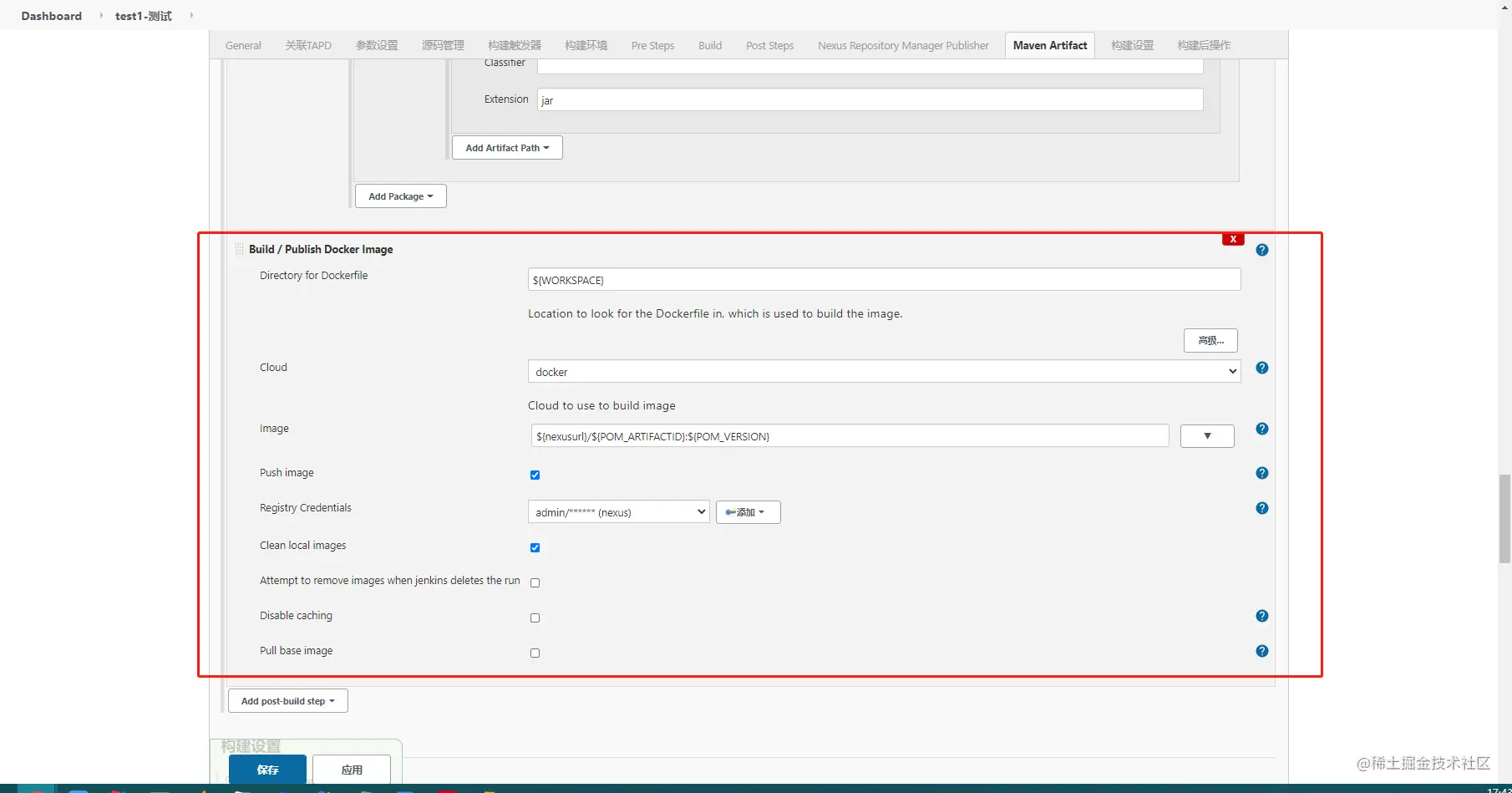Open help icon for Push image
The height and width of the screenshot is (793, 1512).
click(x=1261, y=473)
